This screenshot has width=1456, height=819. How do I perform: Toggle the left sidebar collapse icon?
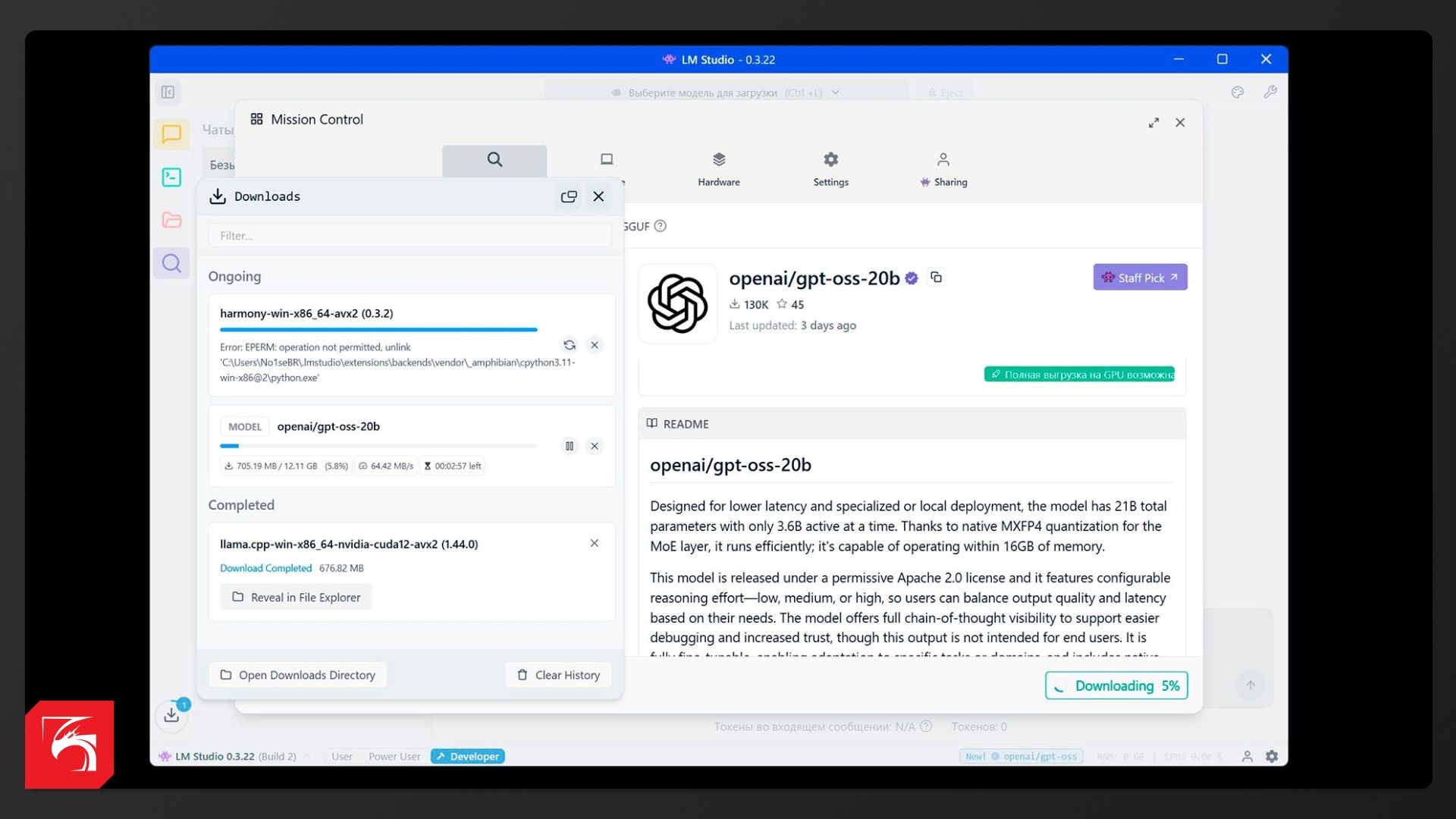point(168,93)
